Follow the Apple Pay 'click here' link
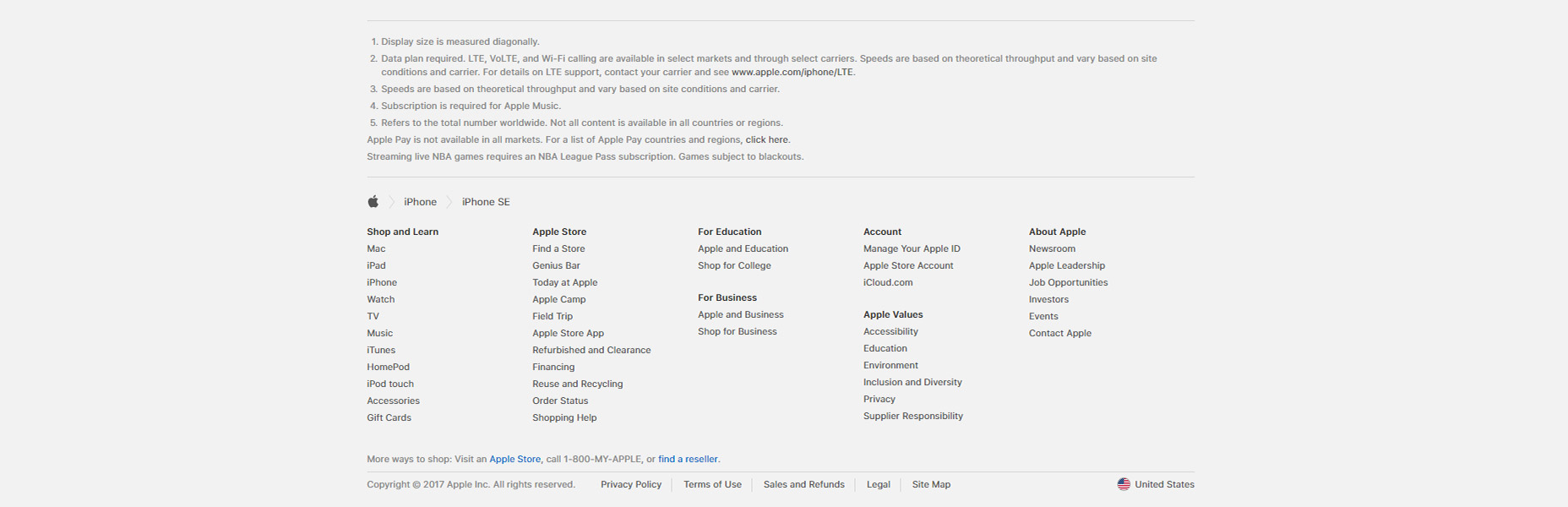This screenshot has height=507, width=1568. 767,139
